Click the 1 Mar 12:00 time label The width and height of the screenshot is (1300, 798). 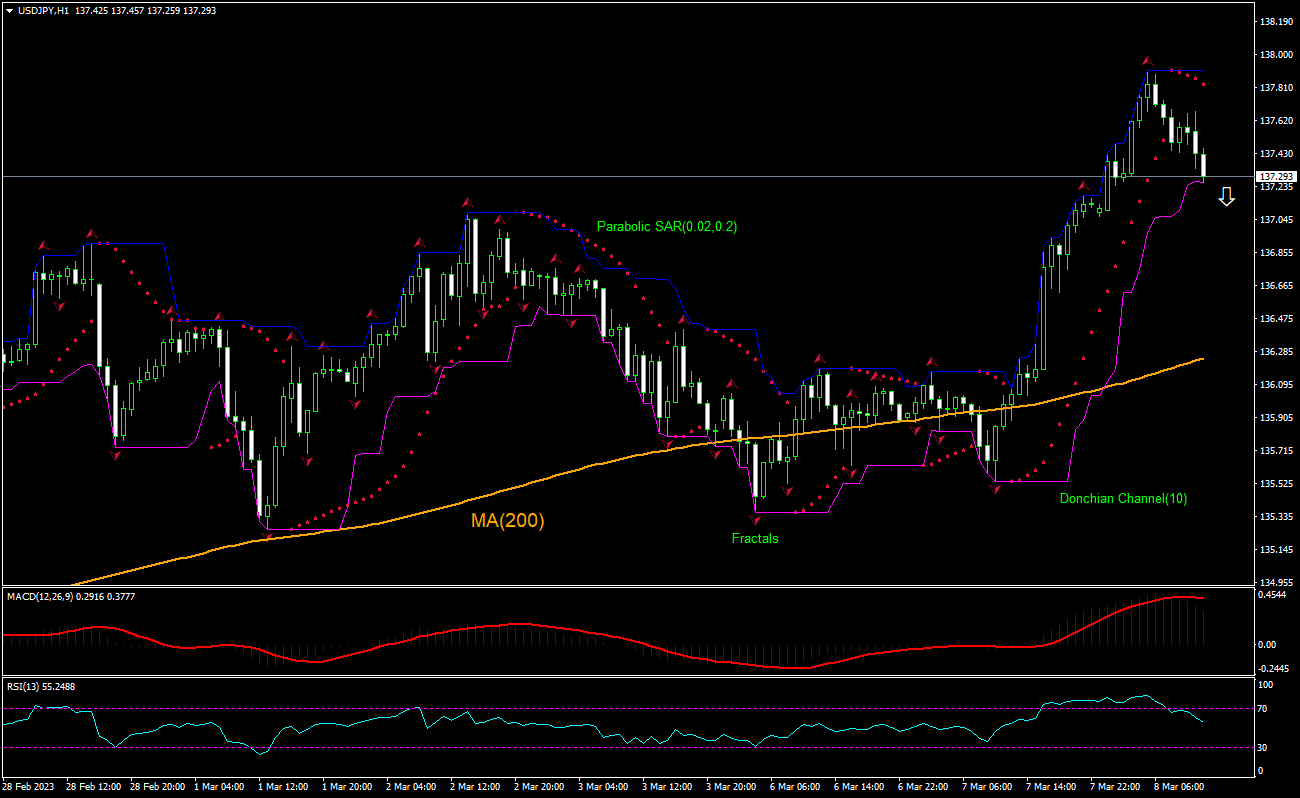coord(285,787)
